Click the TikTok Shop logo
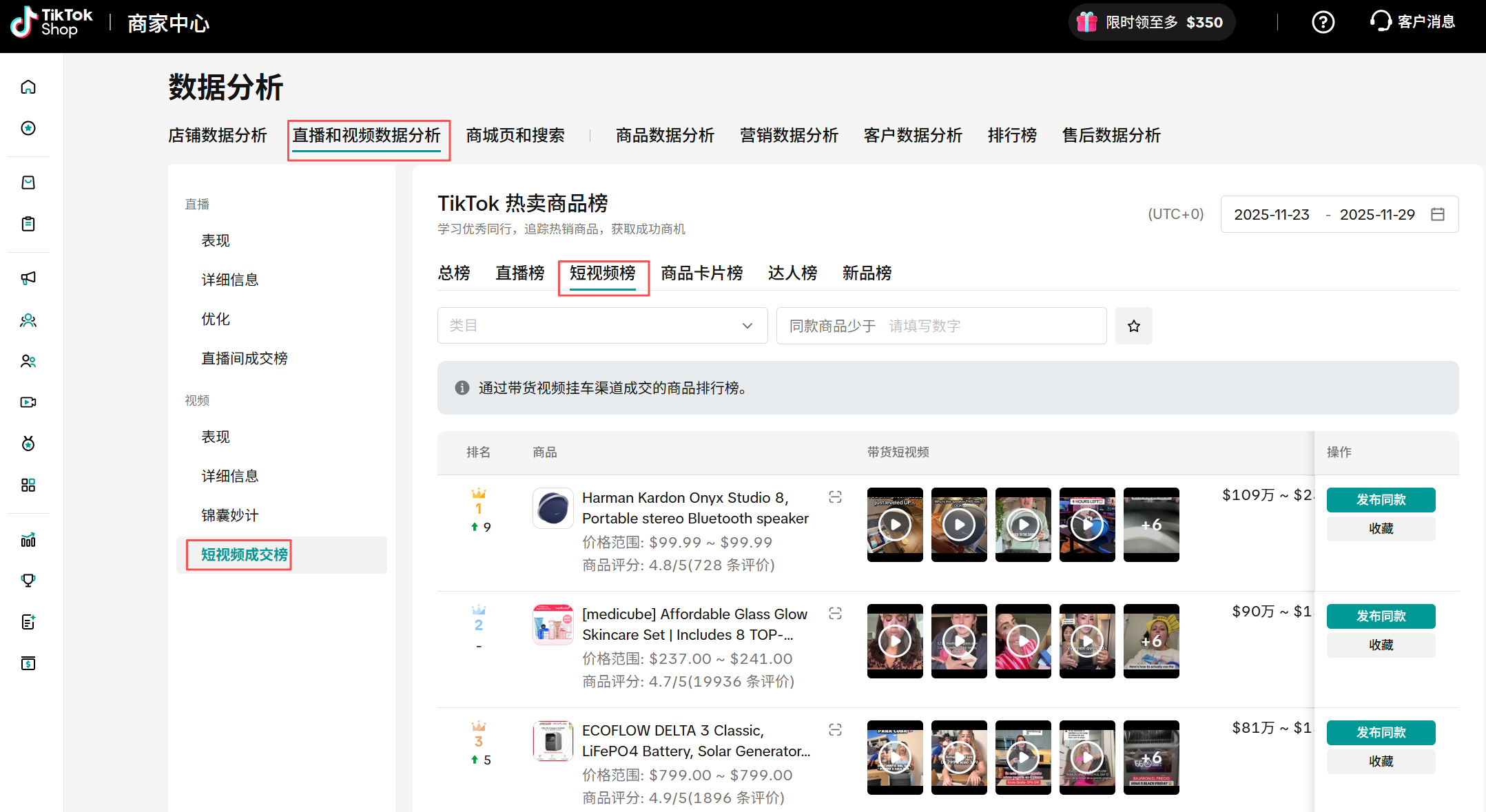The width and height of the screenshot is (1486, 812). click(x=52, y=22)
